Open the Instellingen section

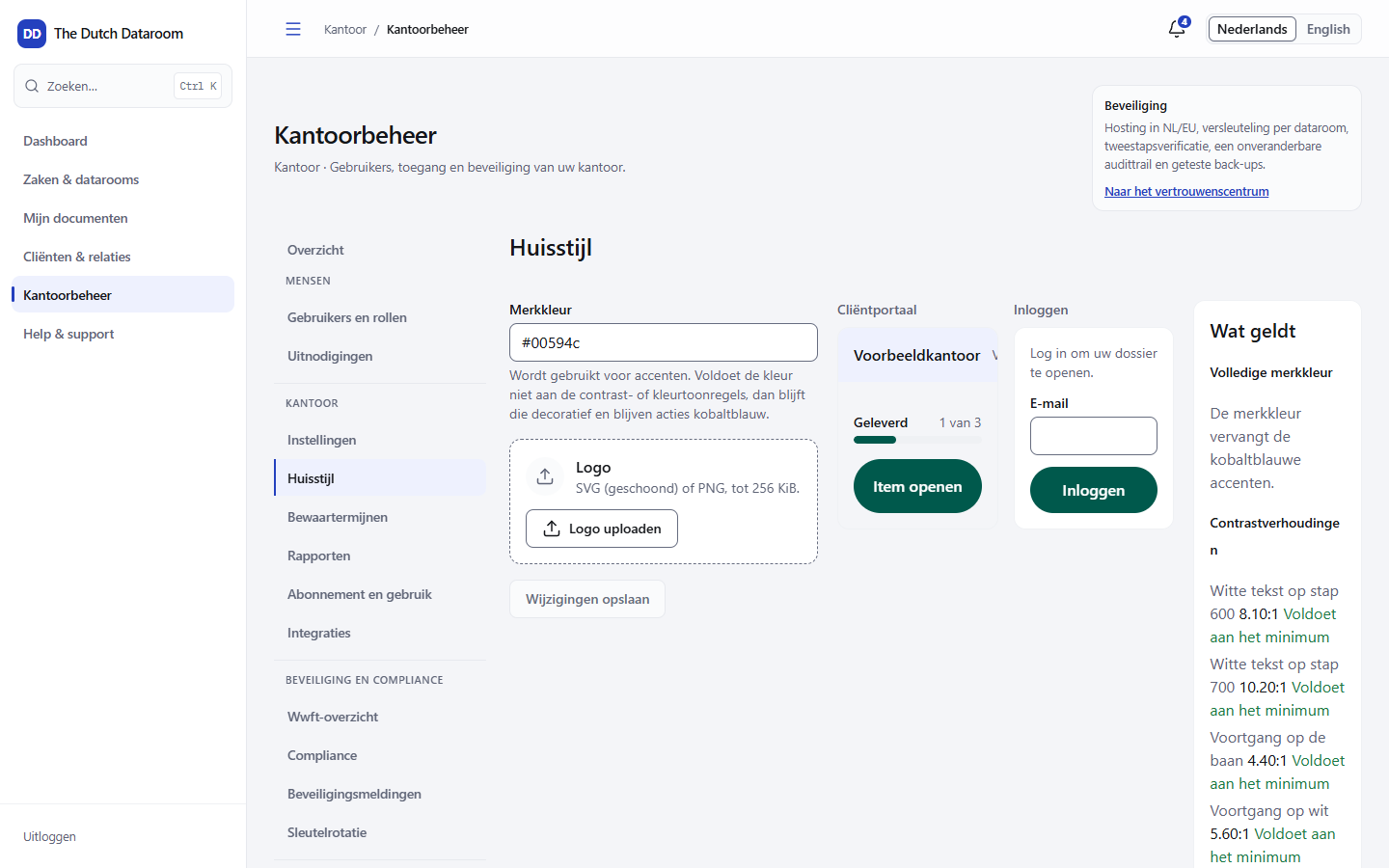point(380,440)
